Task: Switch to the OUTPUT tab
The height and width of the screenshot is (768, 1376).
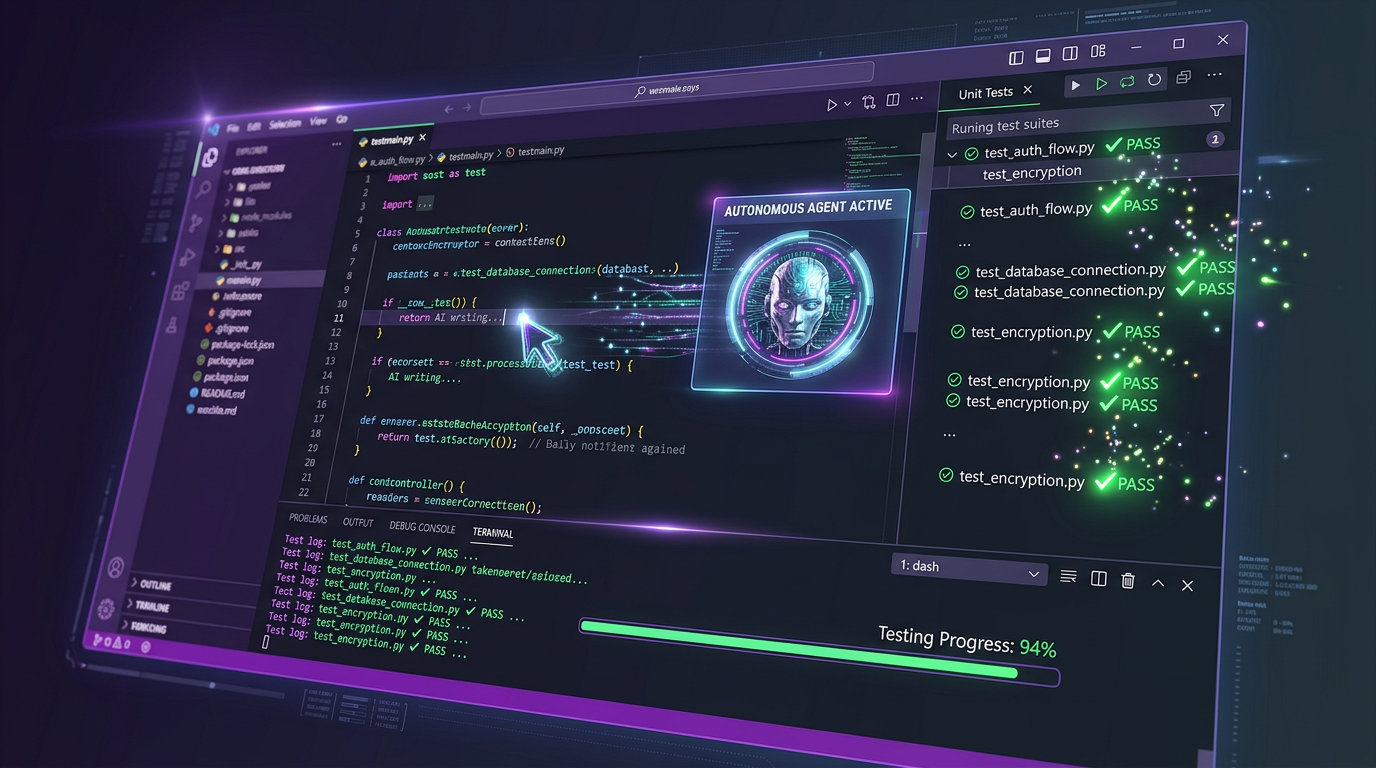Action: pos(358,522)
